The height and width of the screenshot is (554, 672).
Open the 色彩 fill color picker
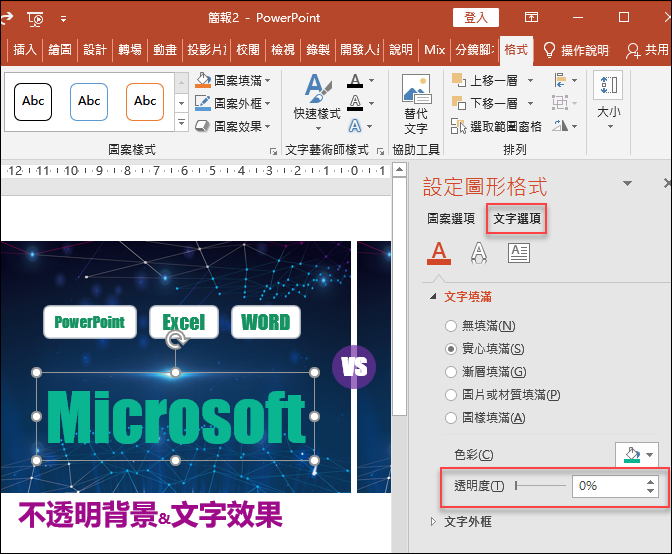[x=637, y=455]
